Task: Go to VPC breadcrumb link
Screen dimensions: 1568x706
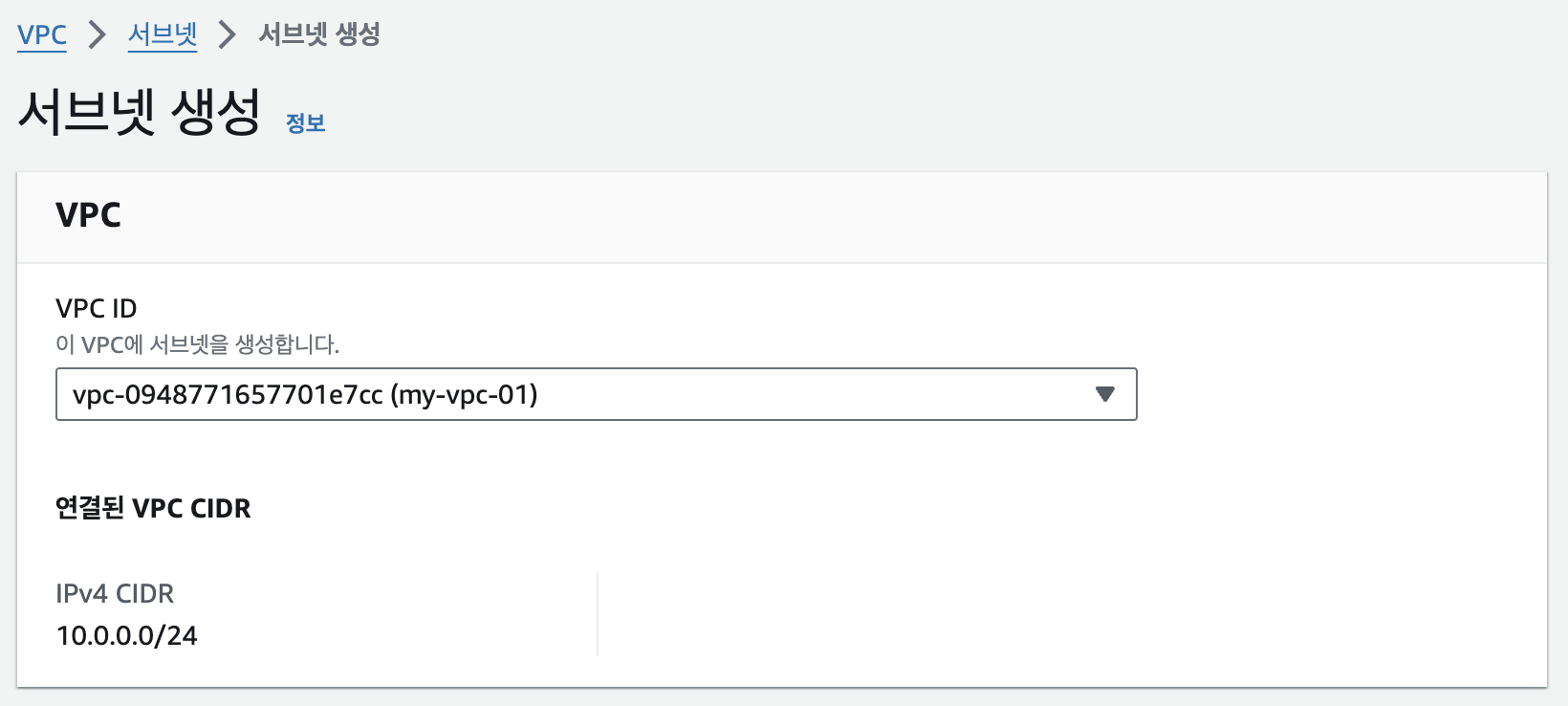Action: pos(42,35)
